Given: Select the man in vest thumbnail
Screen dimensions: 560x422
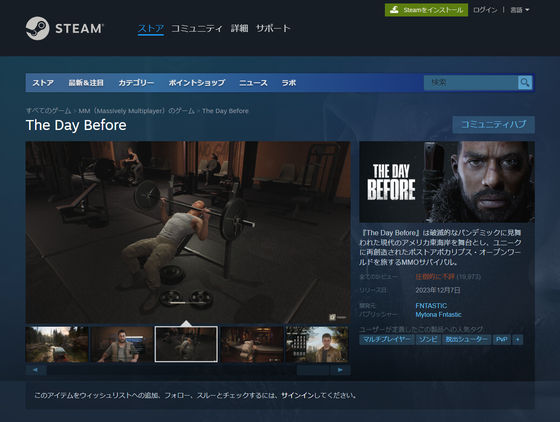Looking at the screenshot, I should click(x=122, y=344).
